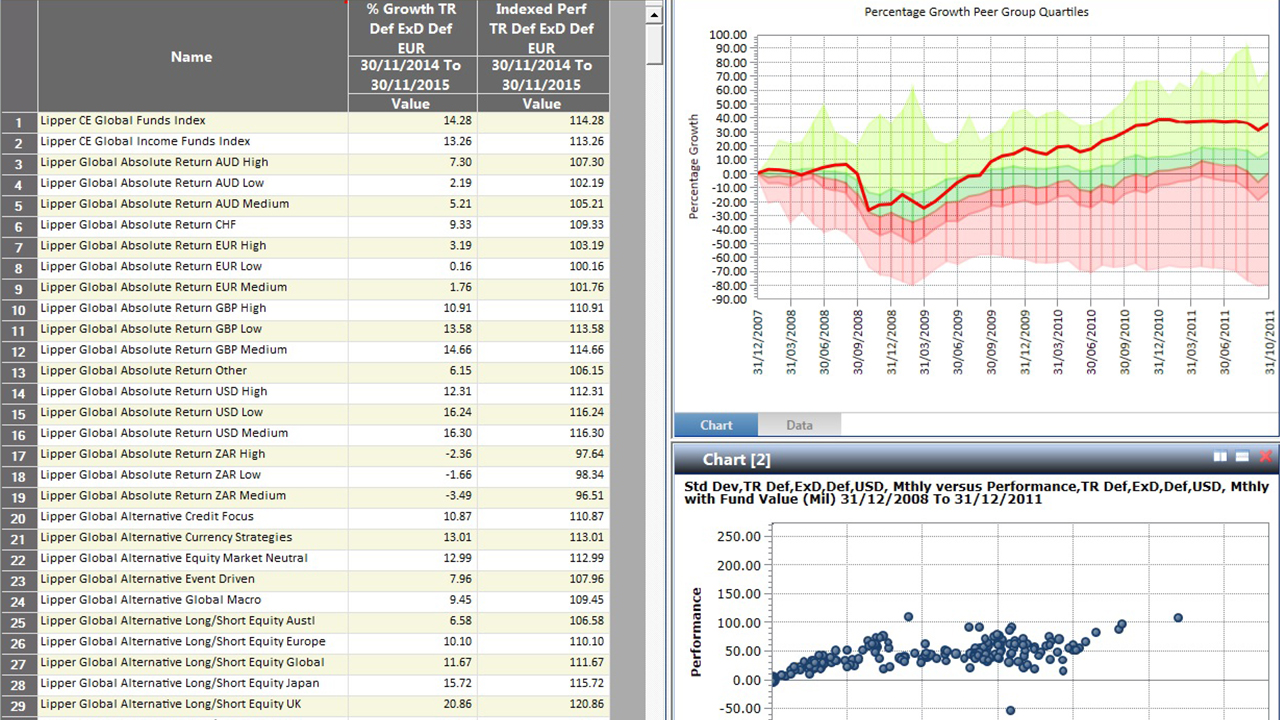The image size is (1280, 720).
Task: Select row number 20 header
Action: [x=19, y=518]
